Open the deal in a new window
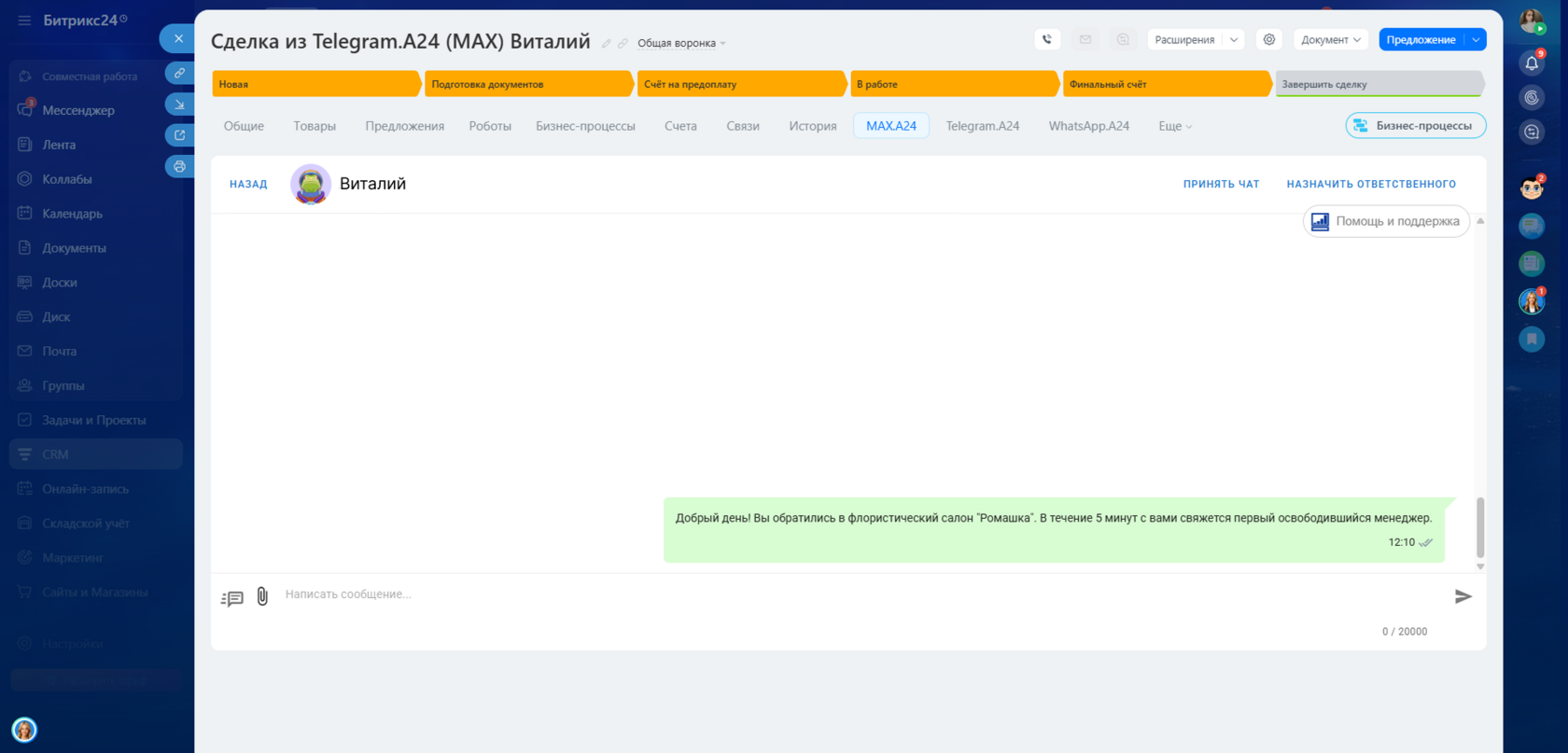Viewport: 1568px width, 753px height. 179,135
